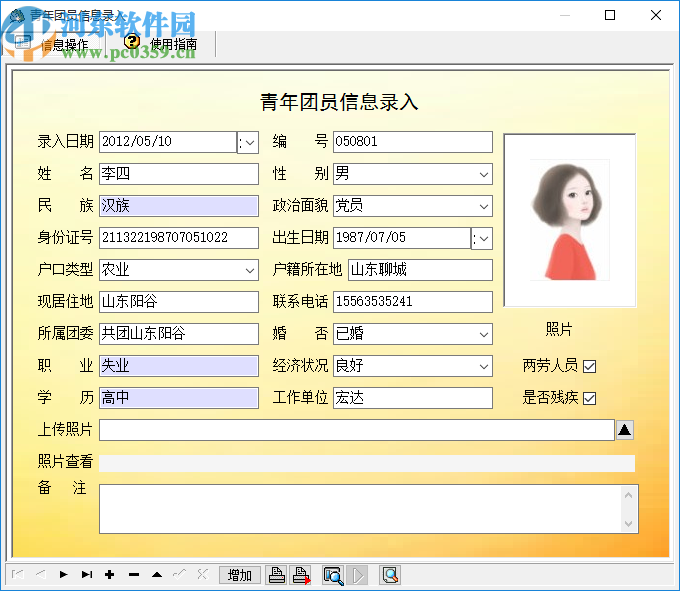Viewport: 680px width, 591px height.
Task: Post edit with the checkmark icon
Action: tap(180, 575)
